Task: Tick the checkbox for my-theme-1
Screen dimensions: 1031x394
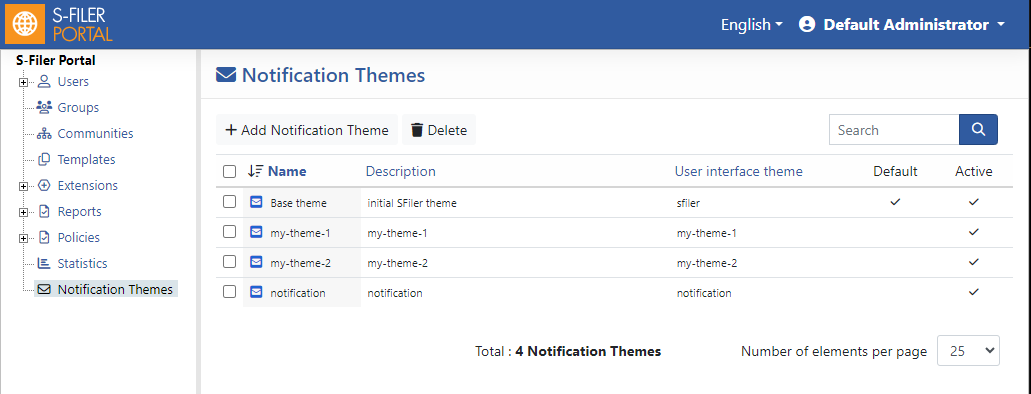Action: click(x=229, y=232)
